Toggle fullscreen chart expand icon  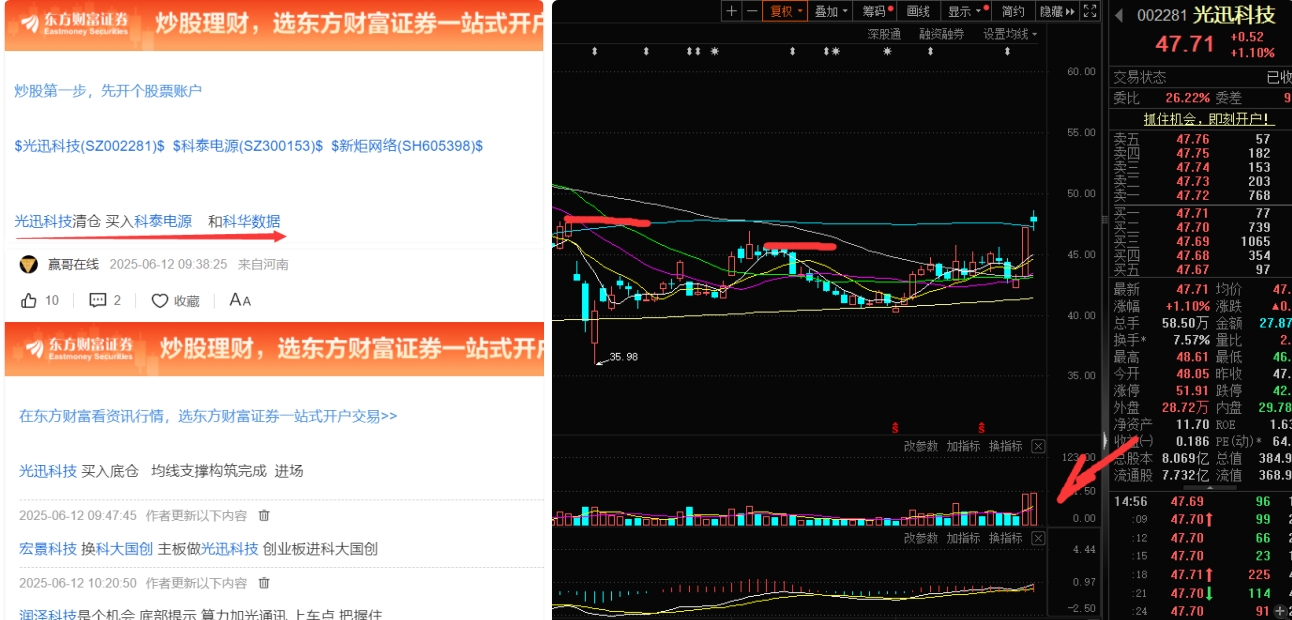[1090, 11]
